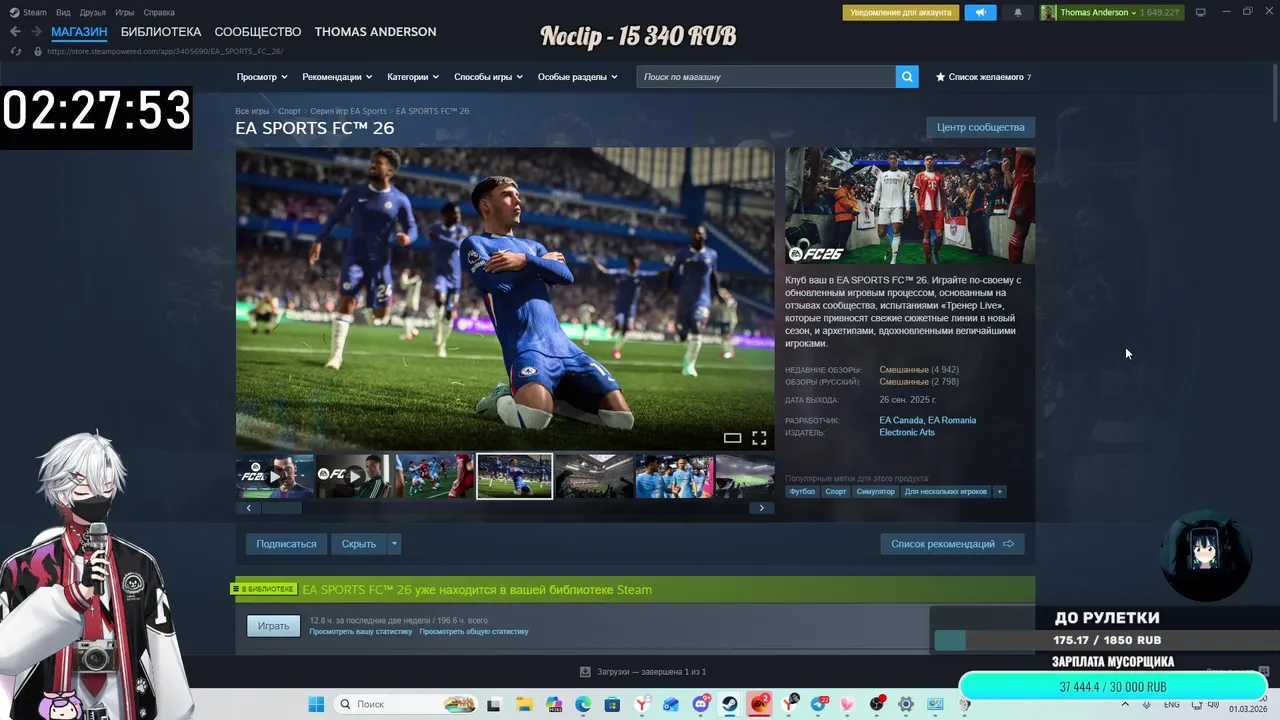Click the Подписаться button

point(286,544)
